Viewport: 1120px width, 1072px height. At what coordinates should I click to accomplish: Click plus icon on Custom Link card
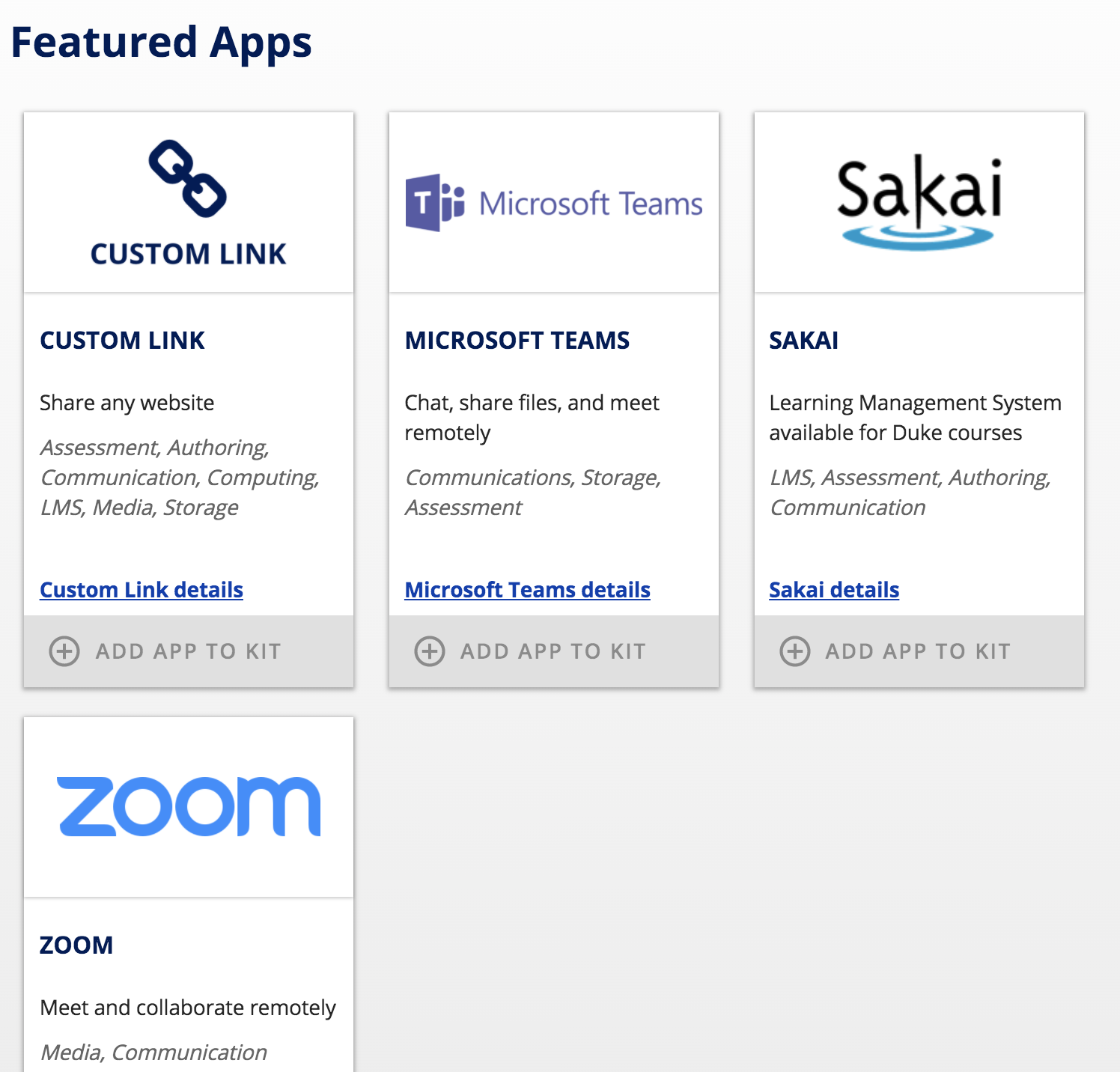[64, 651]
